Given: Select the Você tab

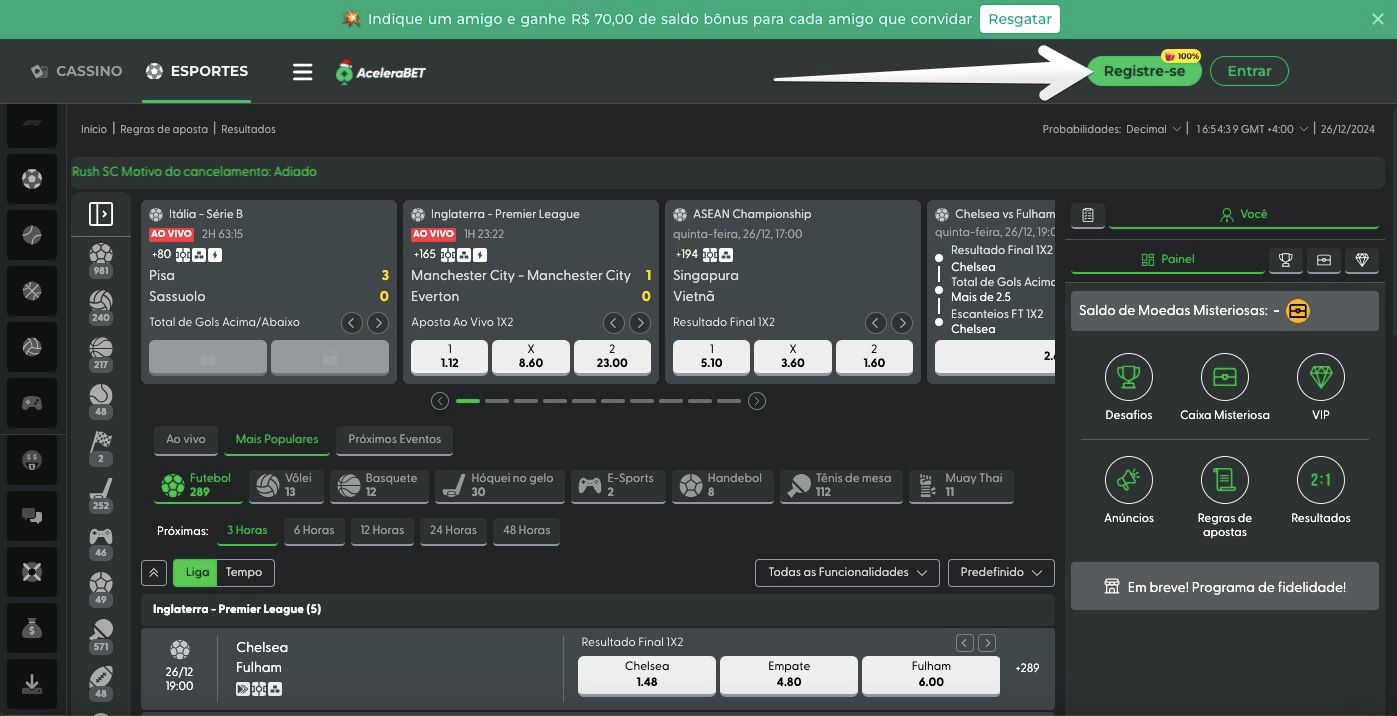Looking at the screenshot, I should coord(1243,215).
